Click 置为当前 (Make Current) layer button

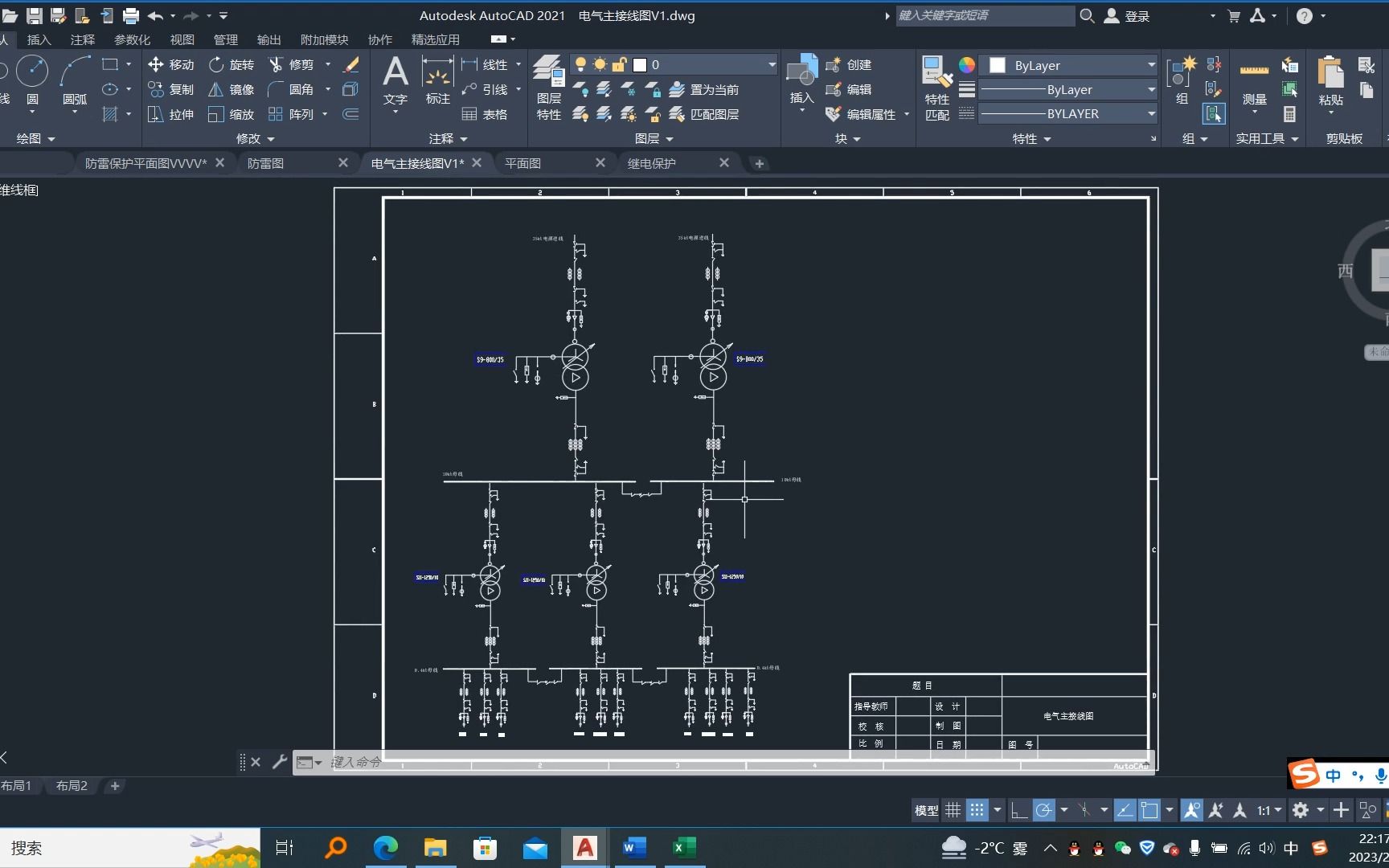pos(704,89)
